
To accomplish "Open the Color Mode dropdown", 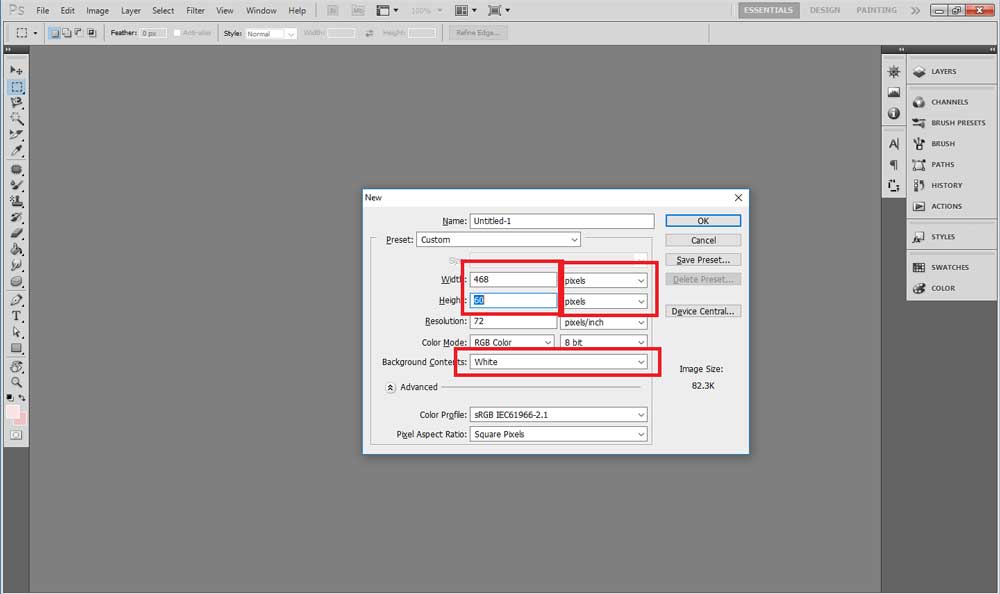I will tap(513, 342).
